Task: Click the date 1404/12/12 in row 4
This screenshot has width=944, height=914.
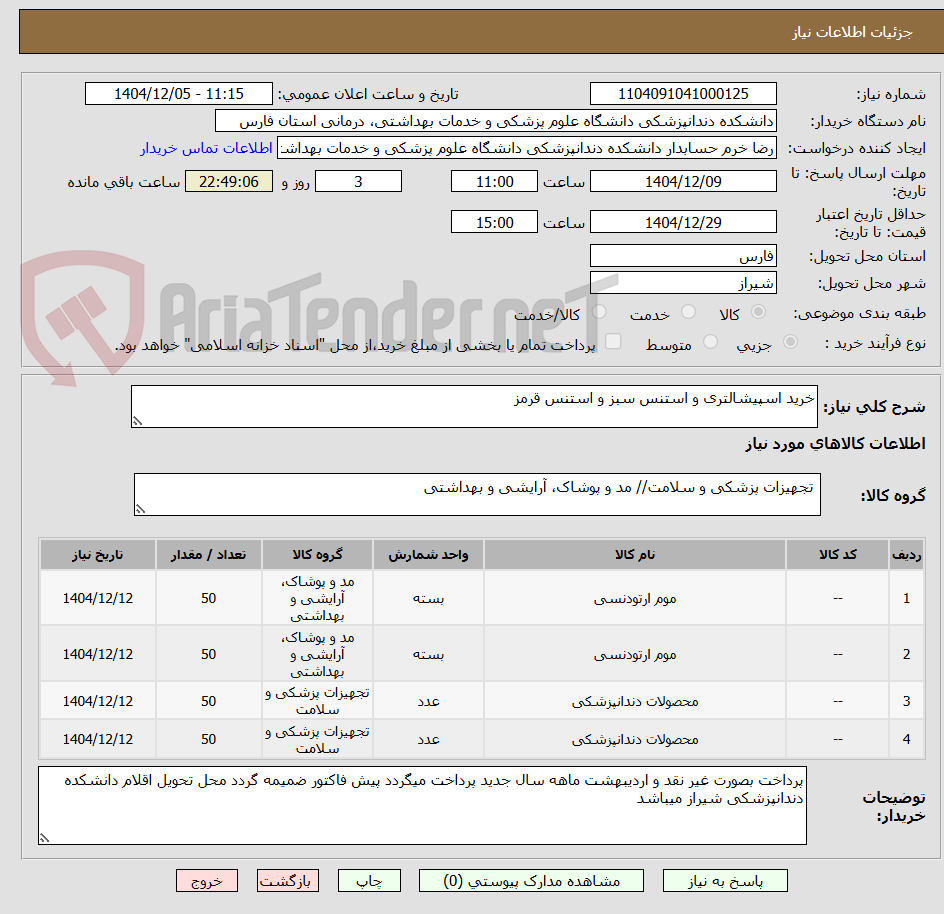Action: 98,739
